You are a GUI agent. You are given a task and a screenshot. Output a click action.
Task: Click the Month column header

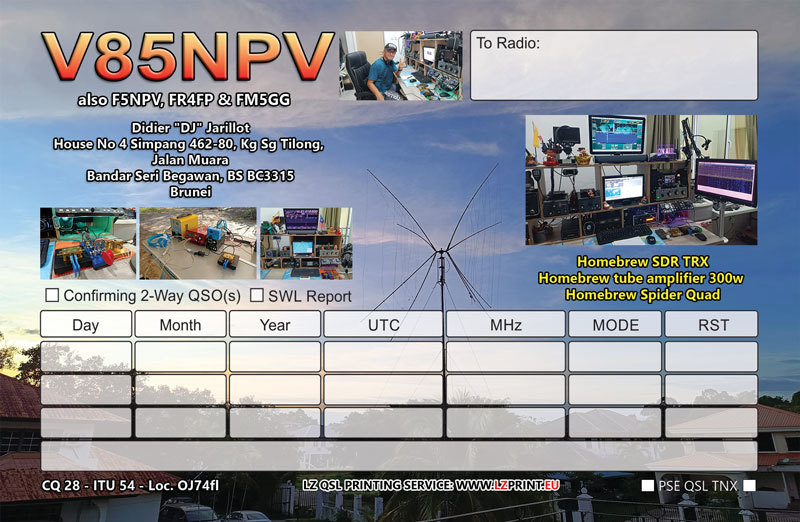click(x=180, y=324)
